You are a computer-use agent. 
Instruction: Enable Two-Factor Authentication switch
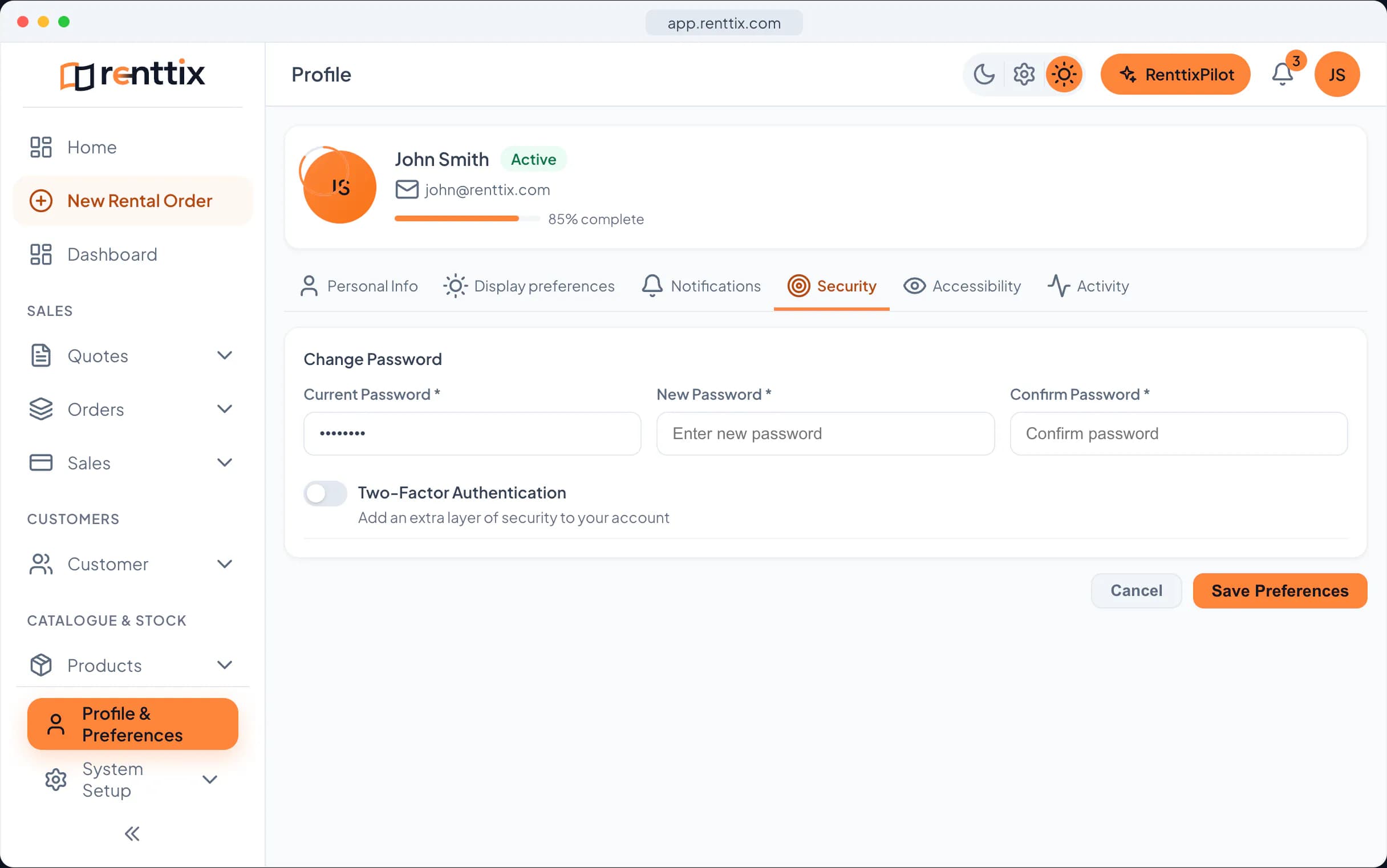point(325,493)
